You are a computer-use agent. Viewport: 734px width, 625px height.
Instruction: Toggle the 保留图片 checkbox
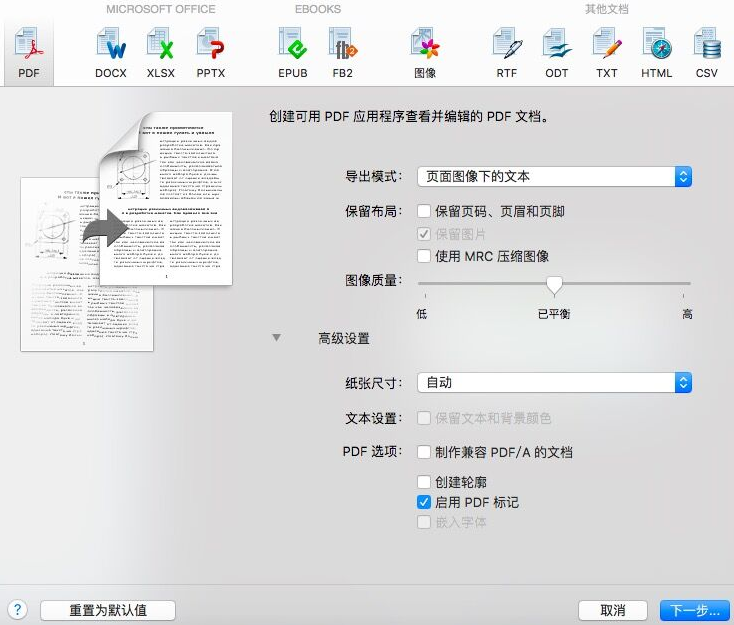click(424, 234)
